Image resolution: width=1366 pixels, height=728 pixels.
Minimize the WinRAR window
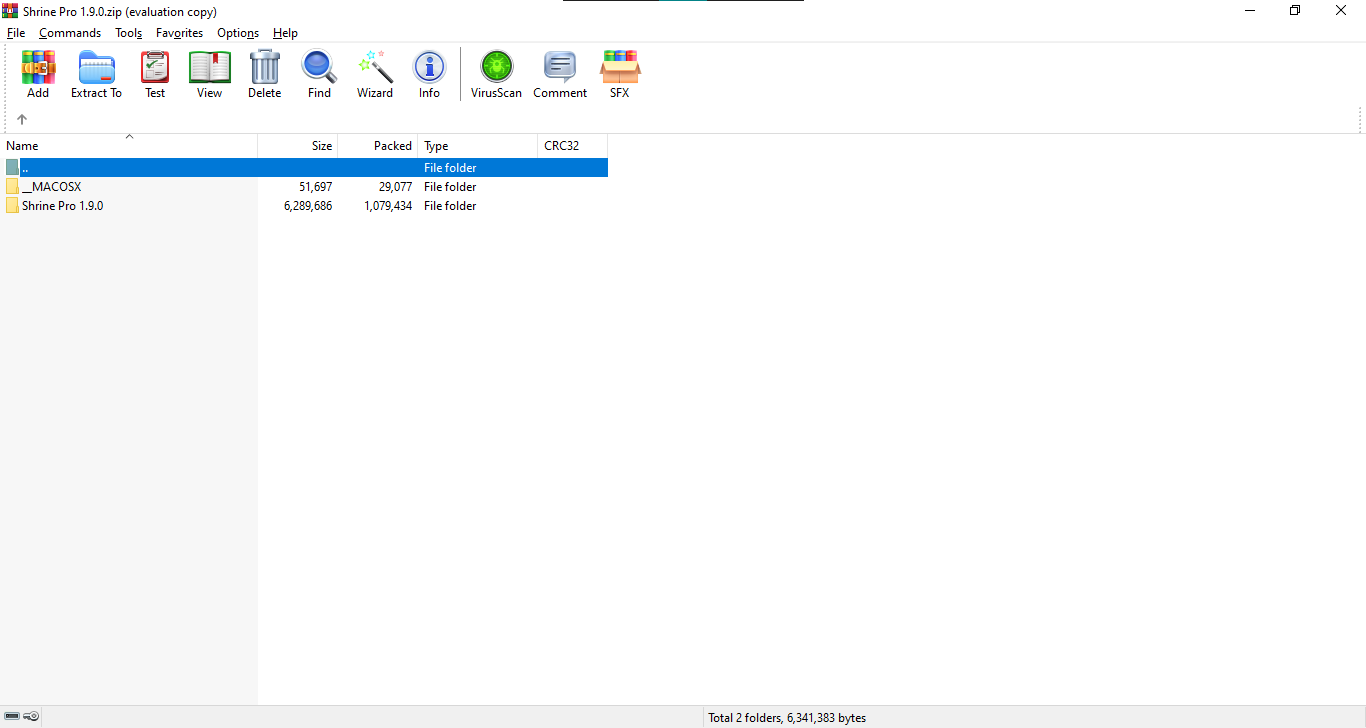(x=1250, y=11)
